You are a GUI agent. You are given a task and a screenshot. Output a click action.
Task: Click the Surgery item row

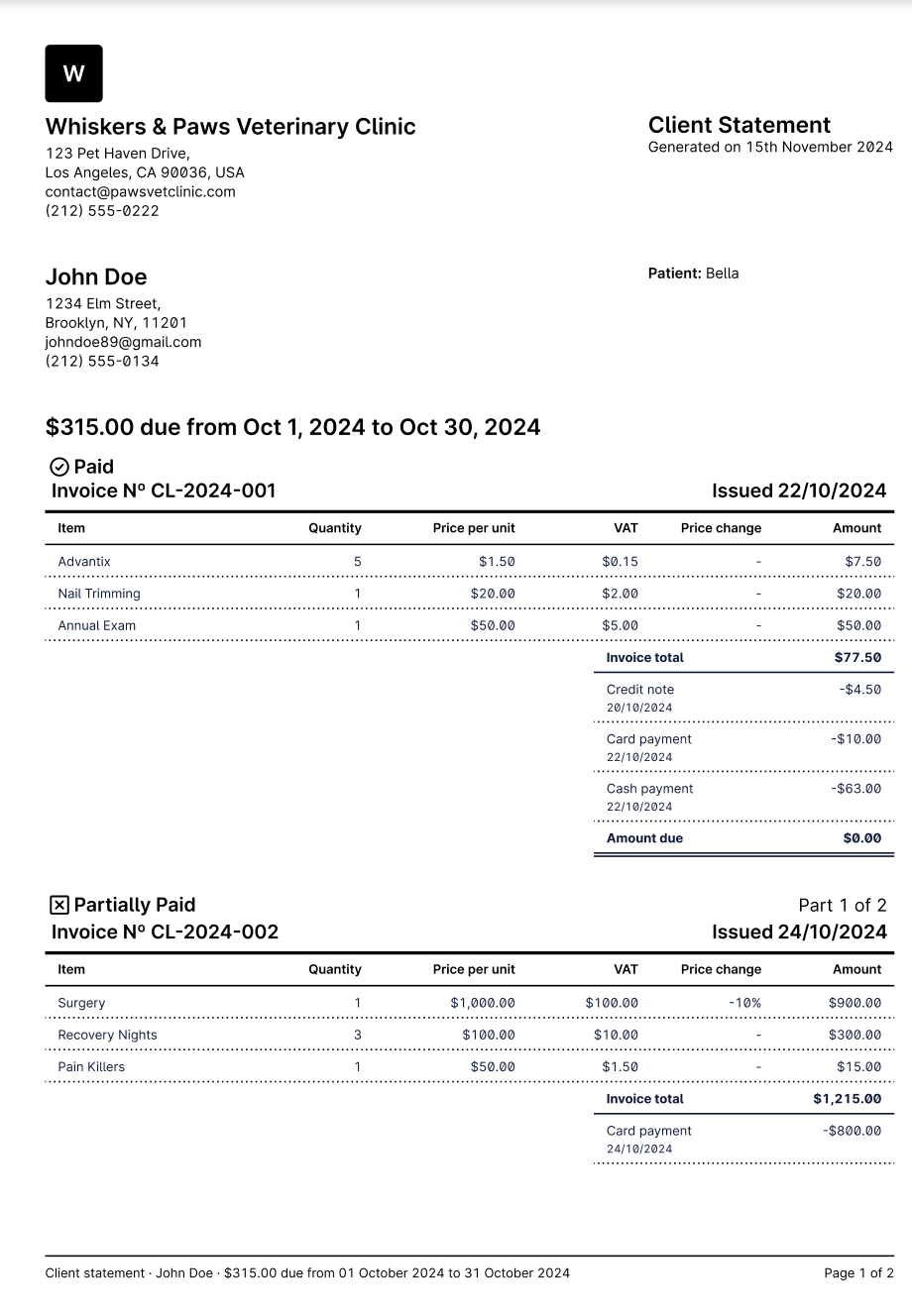coord(81,1003)
